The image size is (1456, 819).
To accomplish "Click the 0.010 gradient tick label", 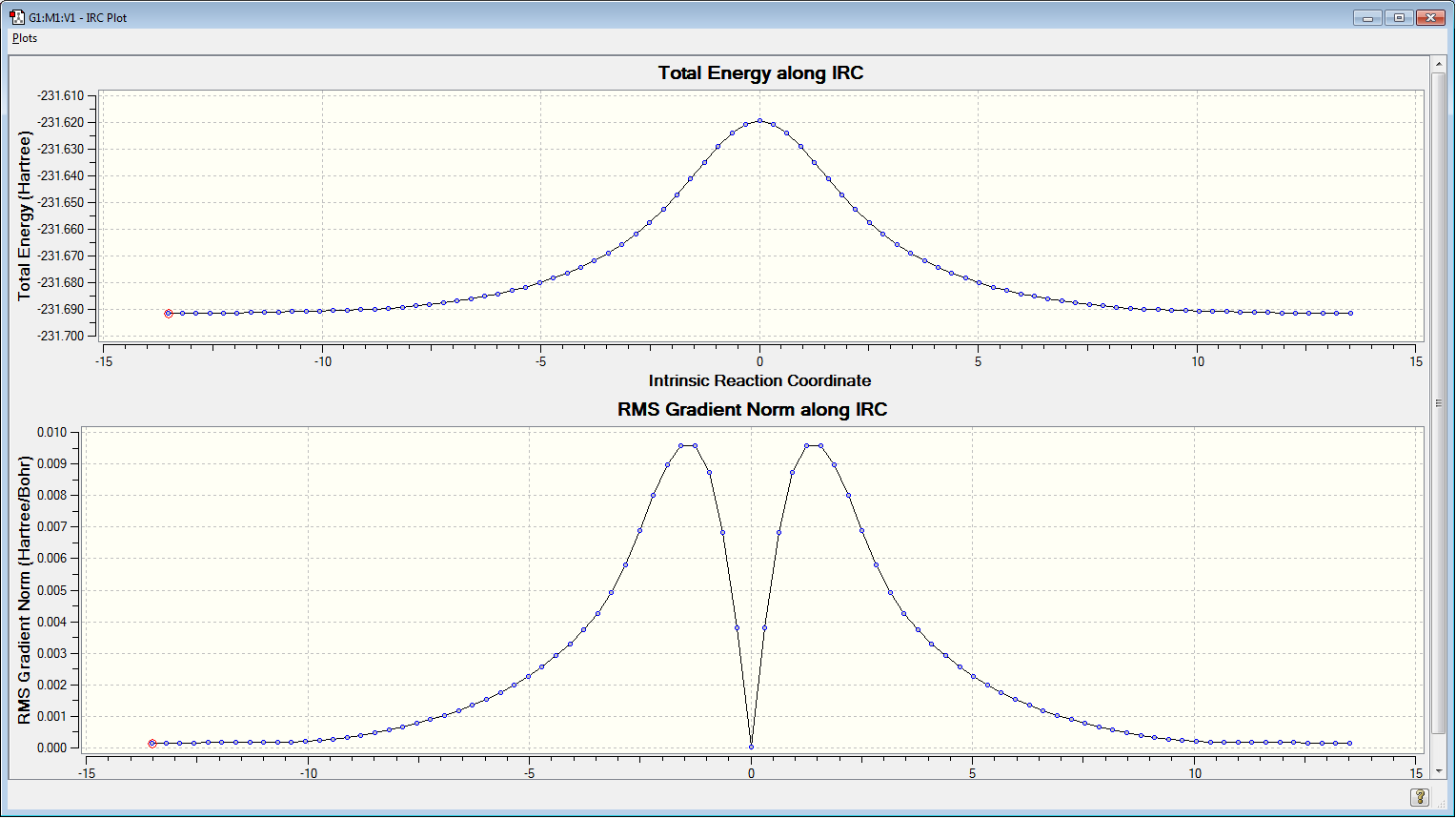I will pyautogui.click(x=51, y=432).
